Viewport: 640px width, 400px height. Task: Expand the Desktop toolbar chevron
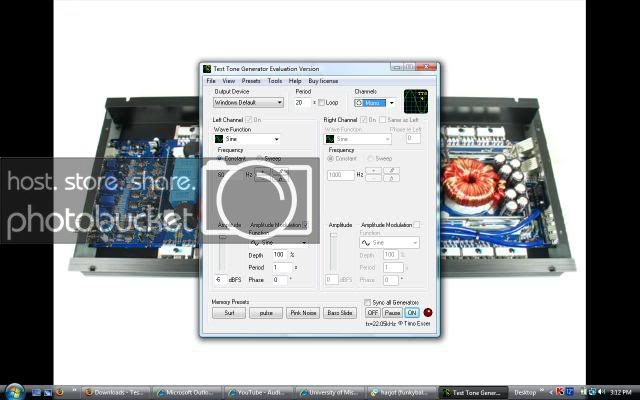pos(542,391)
